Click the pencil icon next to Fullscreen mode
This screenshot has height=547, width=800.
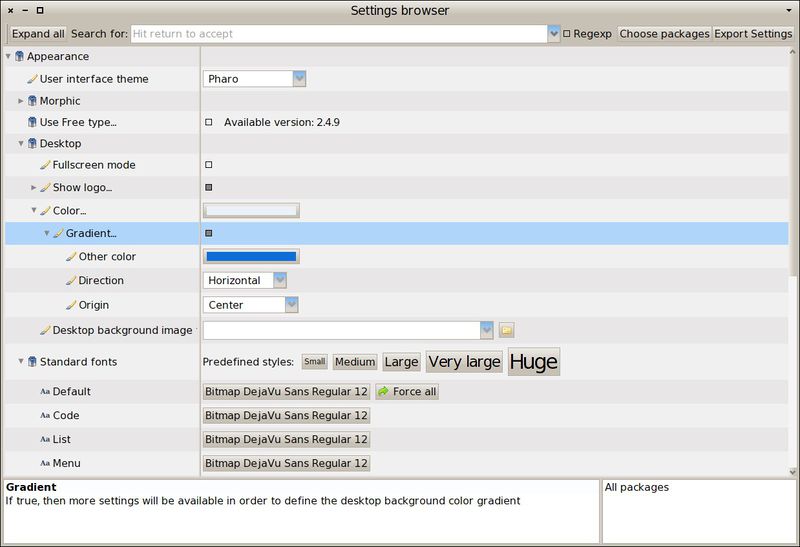[x=45, y=165]
